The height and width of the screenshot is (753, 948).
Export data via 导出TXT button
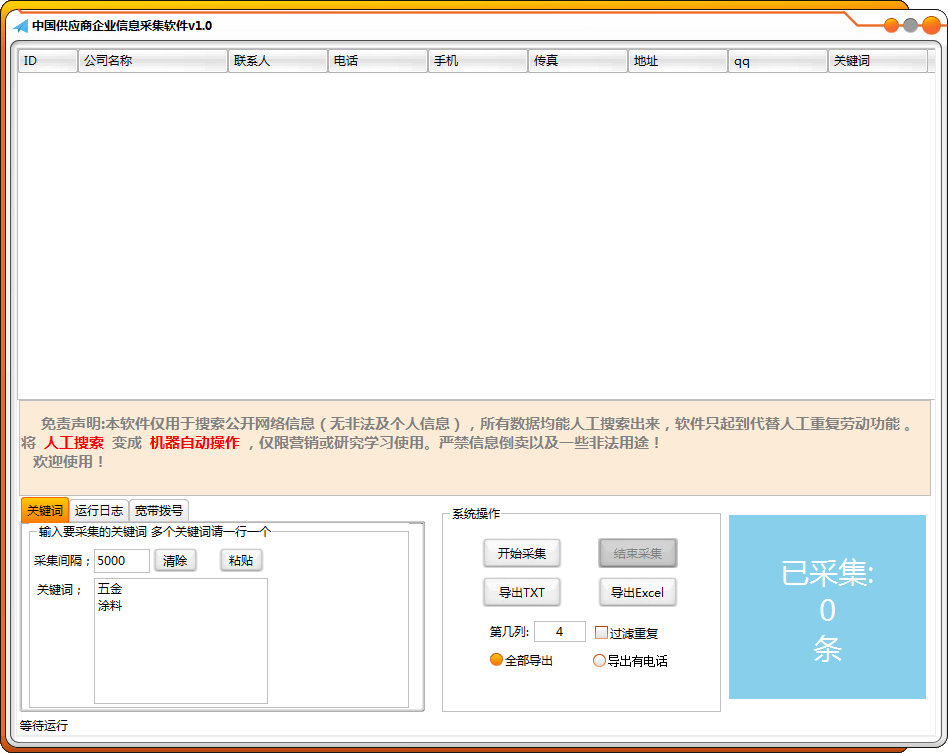[522, 593]
